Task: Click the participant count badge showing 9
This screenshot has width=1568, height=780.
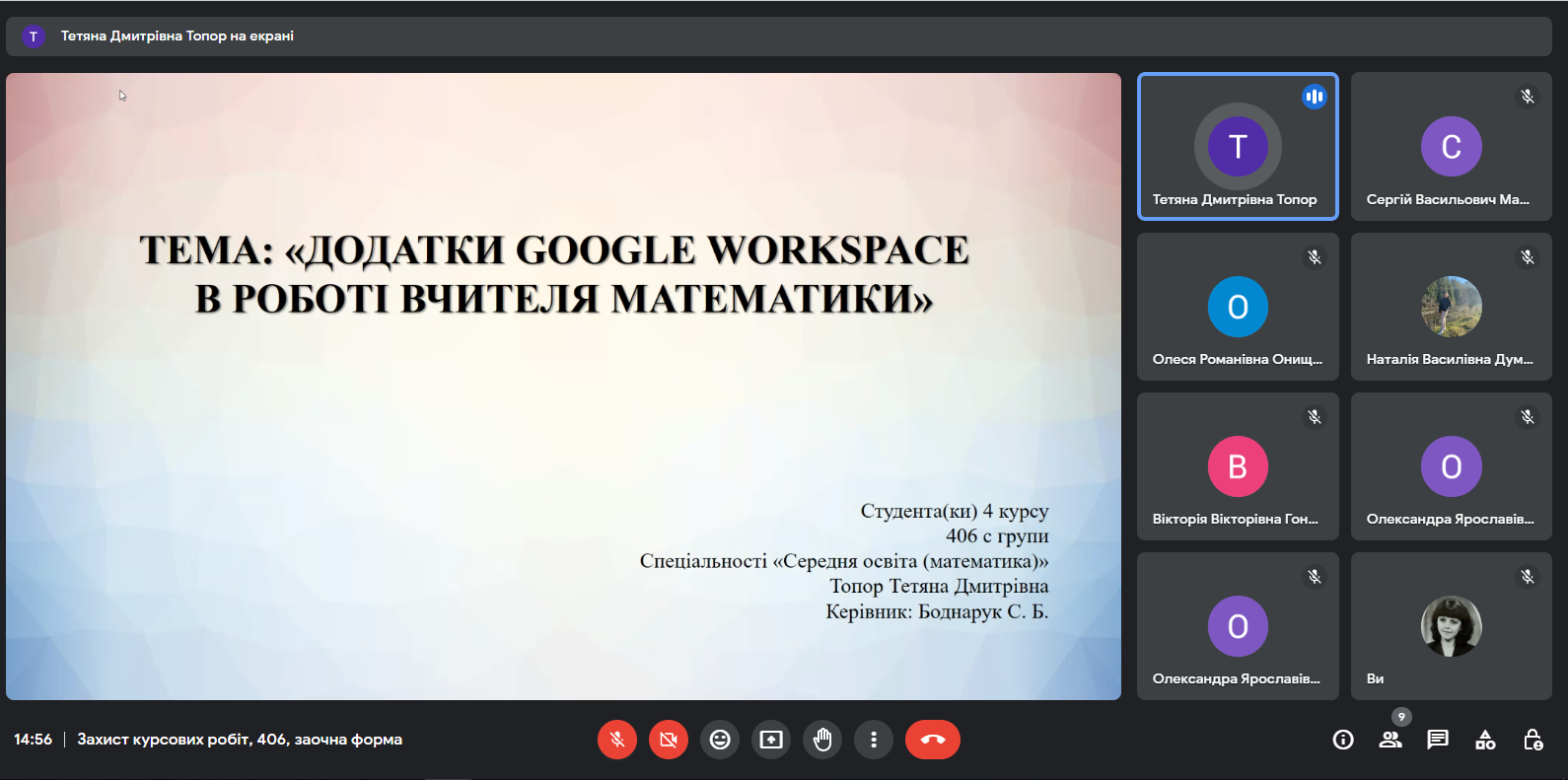Action: 1401,717
